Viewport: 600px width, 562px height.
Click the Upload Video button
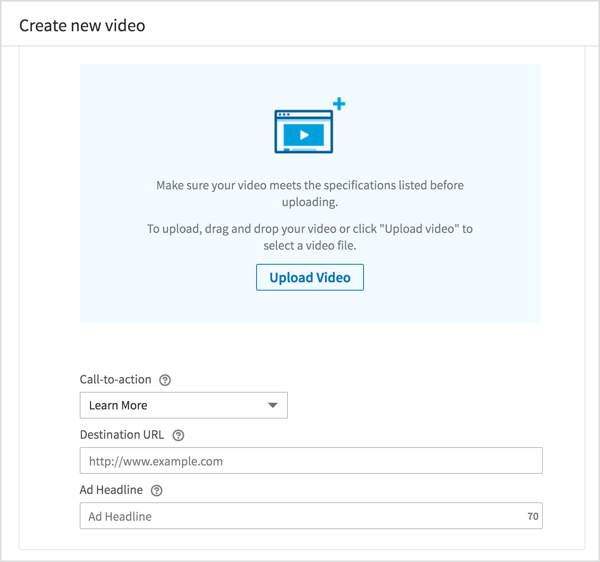[310, 277]
